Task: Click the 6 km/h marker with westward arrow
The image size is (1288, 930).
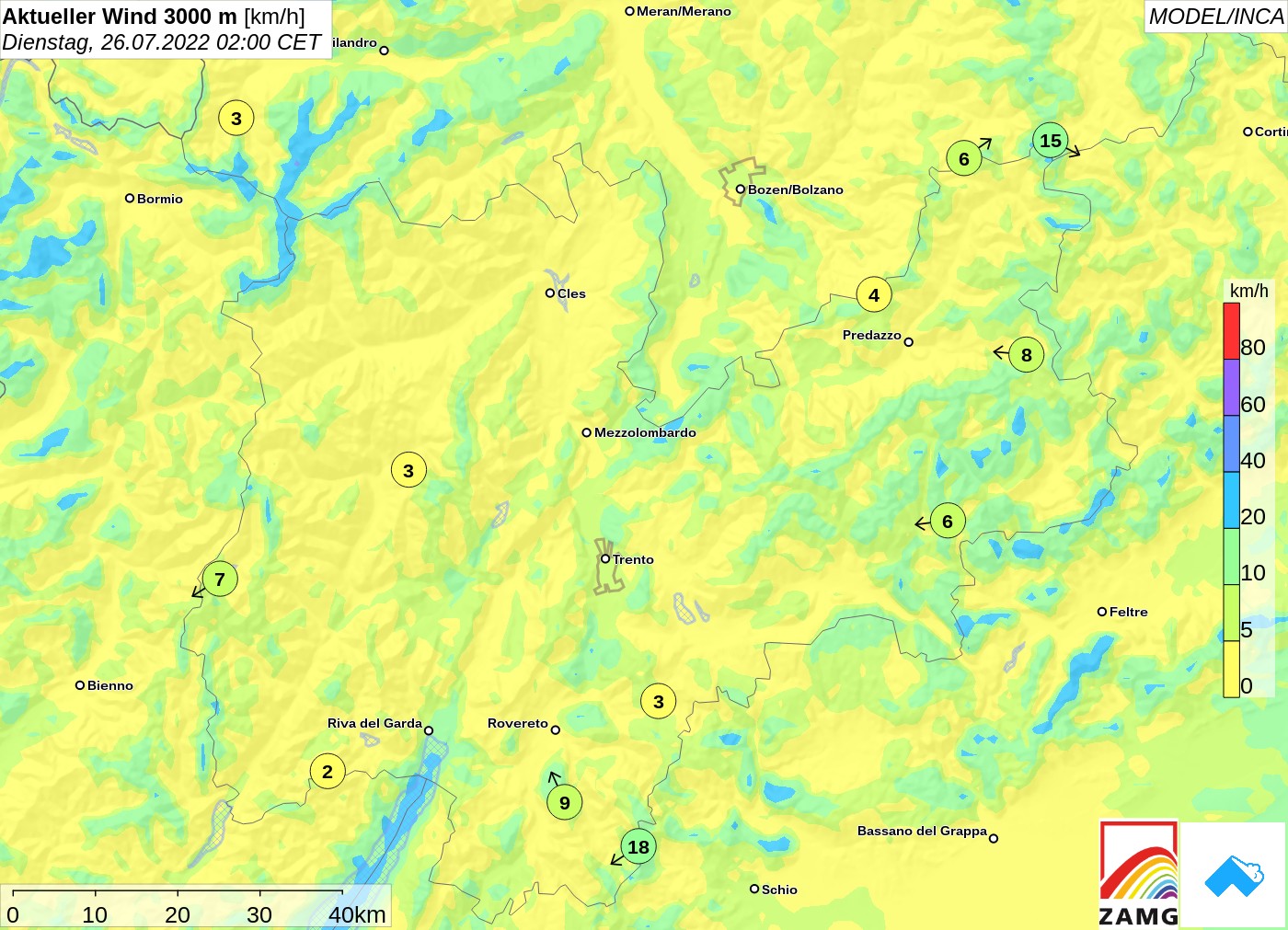Action: tap(948, 522)
